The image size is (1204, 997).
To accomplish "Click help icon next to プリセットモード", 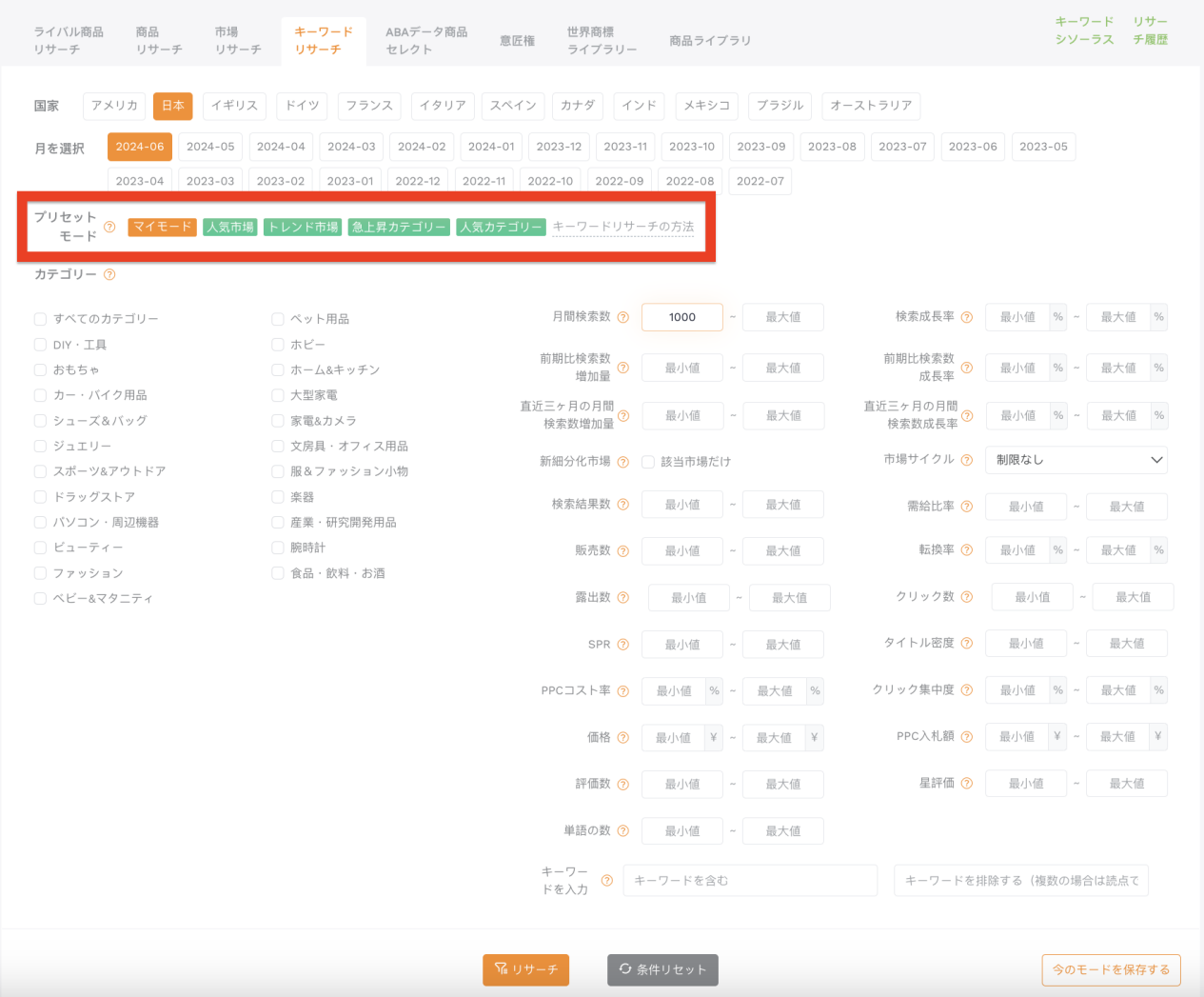I will point(109,227).
